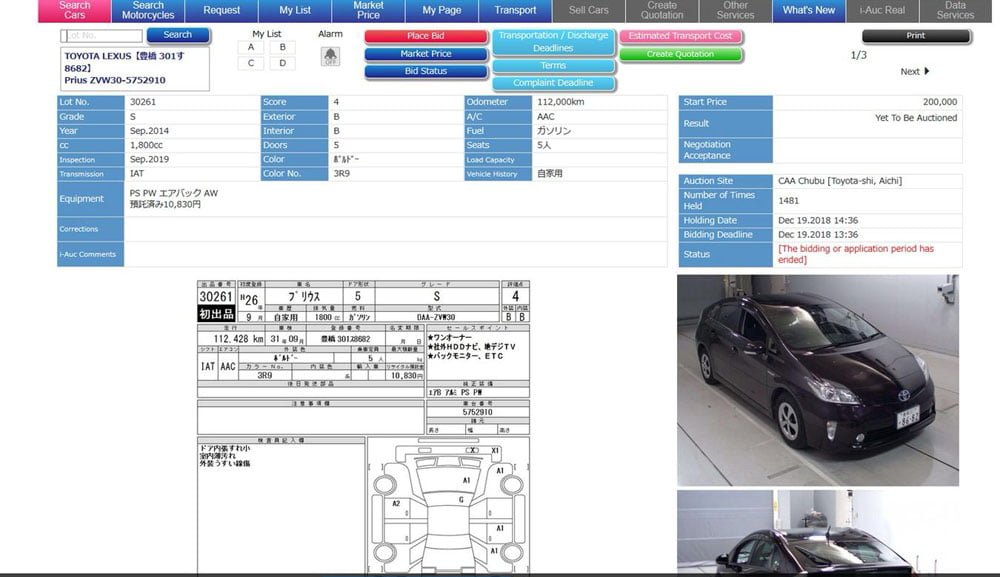The width and height of the screenshot is (1000, 577).
Task: Open the front Prius photo thumbnail
Action: point(818,380)
